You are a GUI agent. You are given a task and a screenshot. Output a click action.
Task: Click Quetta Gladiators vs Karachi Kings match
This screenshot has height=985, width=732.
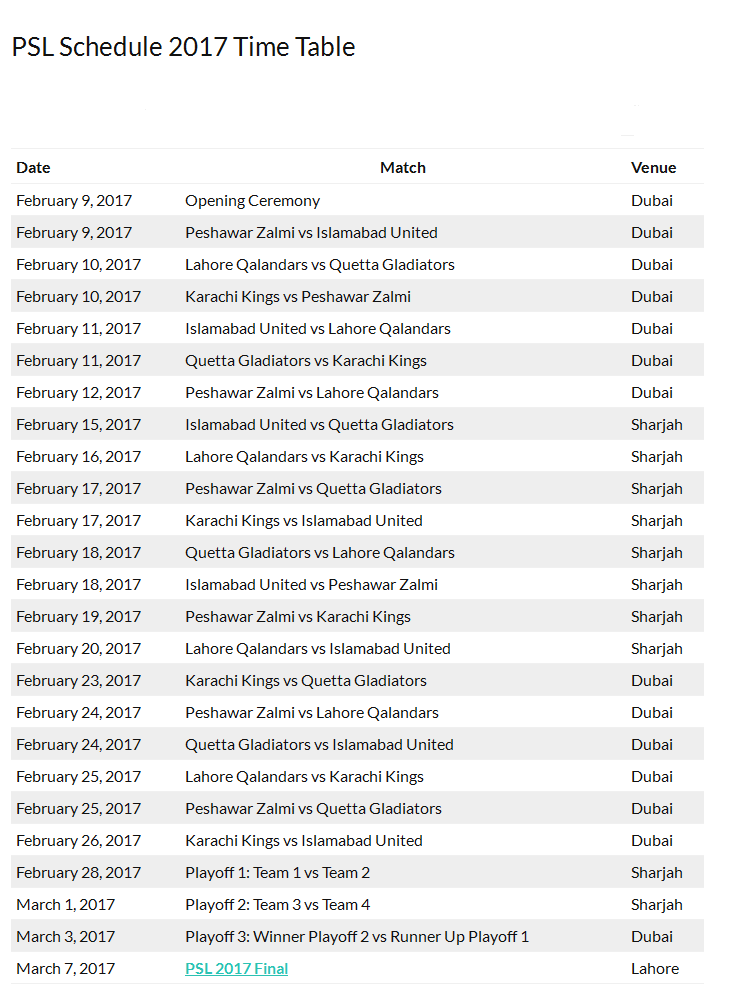pyautogui.click(x=305, y=360)
